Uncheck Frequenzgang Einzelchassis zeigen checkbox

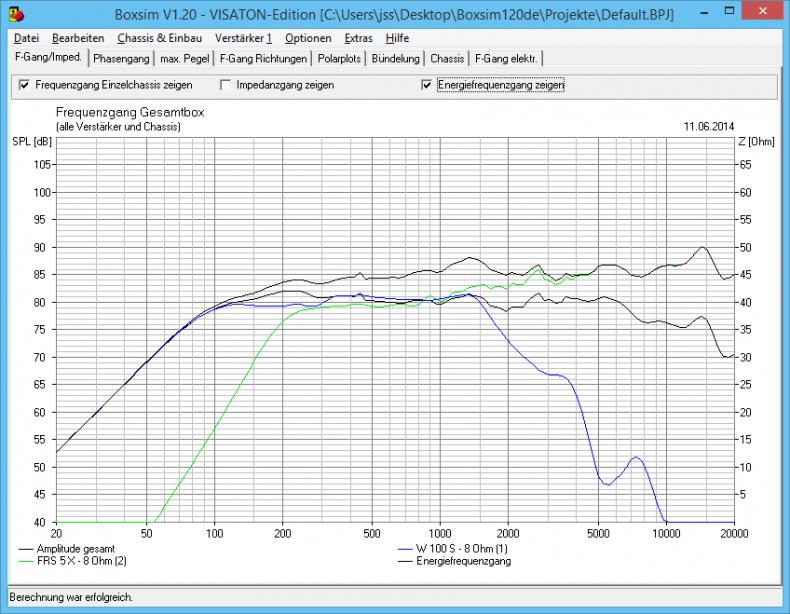(25, 86)
